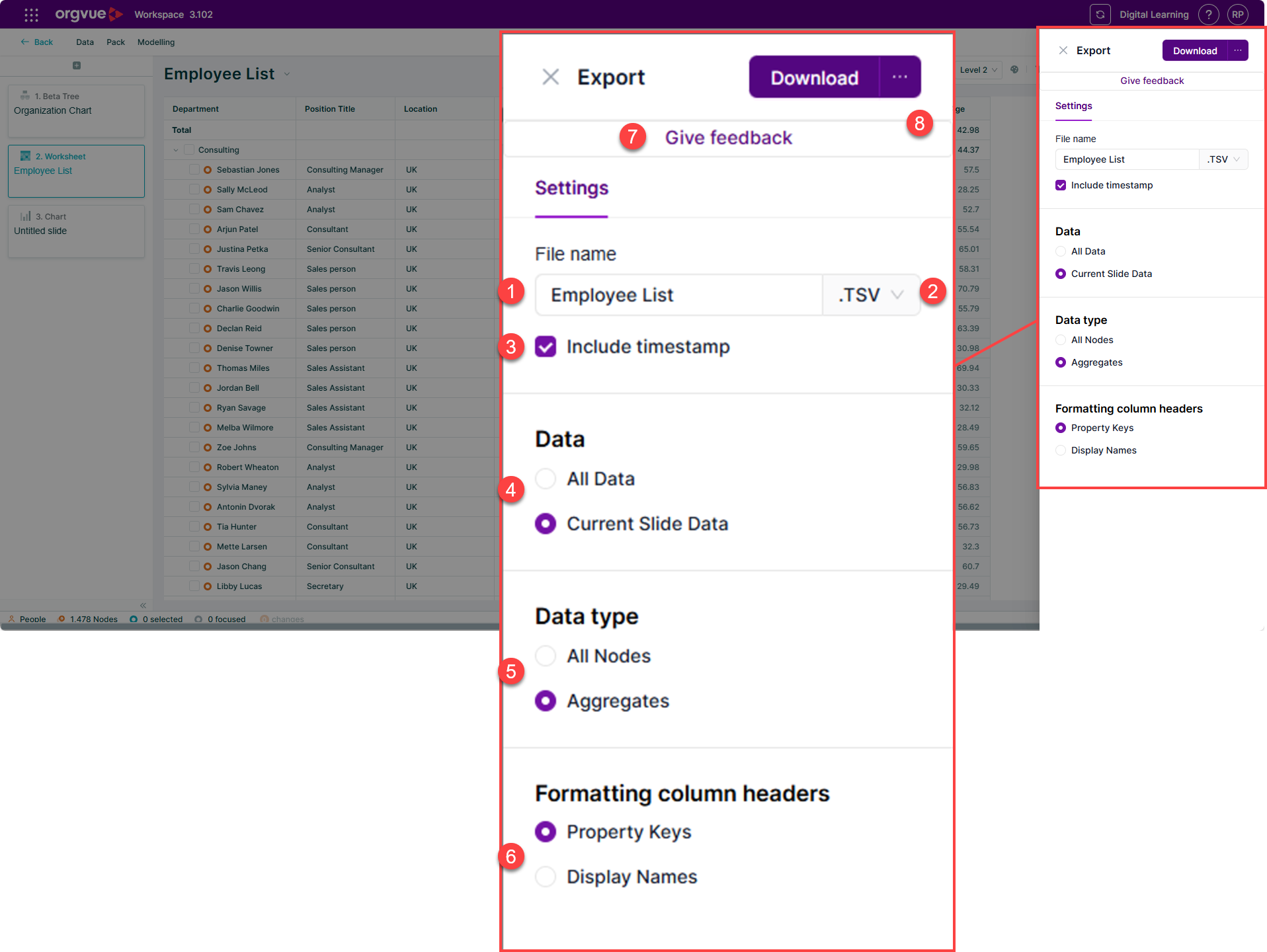1267x952 pixels.
Task: Click the small Download button
Action: (1194, 50)
